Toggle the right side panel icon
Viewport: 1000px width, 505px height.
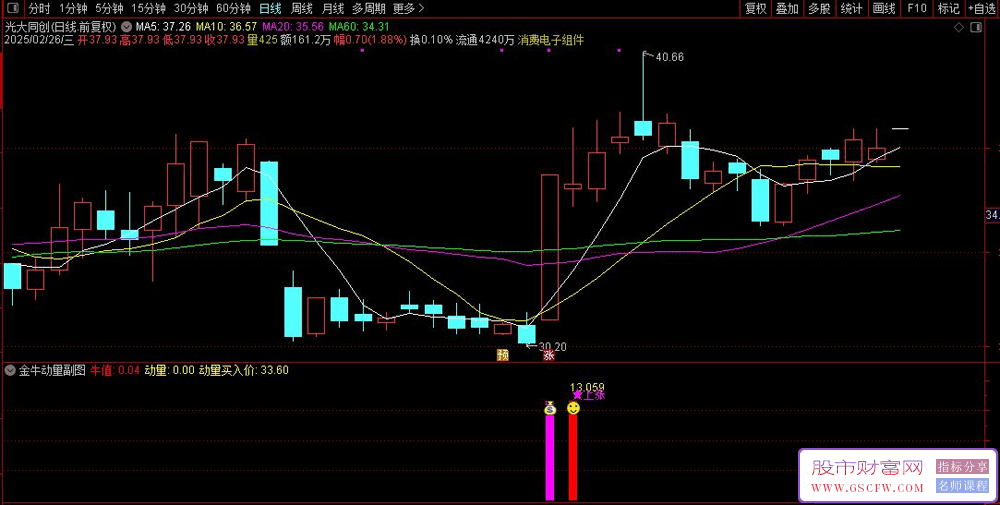pyautogui.click(x=976, y=27)
